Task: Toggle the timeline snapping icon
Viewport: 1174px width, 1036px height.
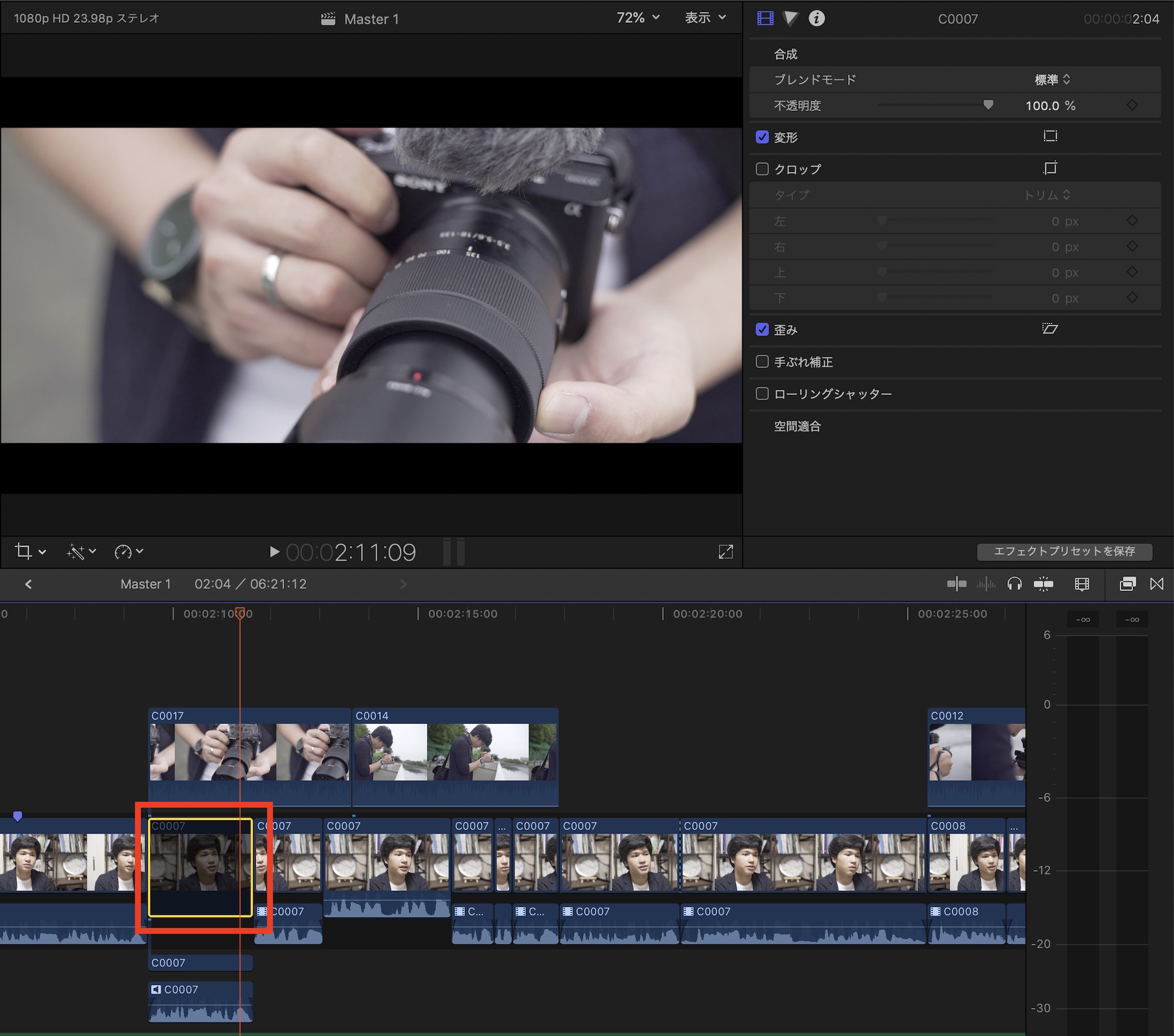Action: click(x=1043, y=584)
